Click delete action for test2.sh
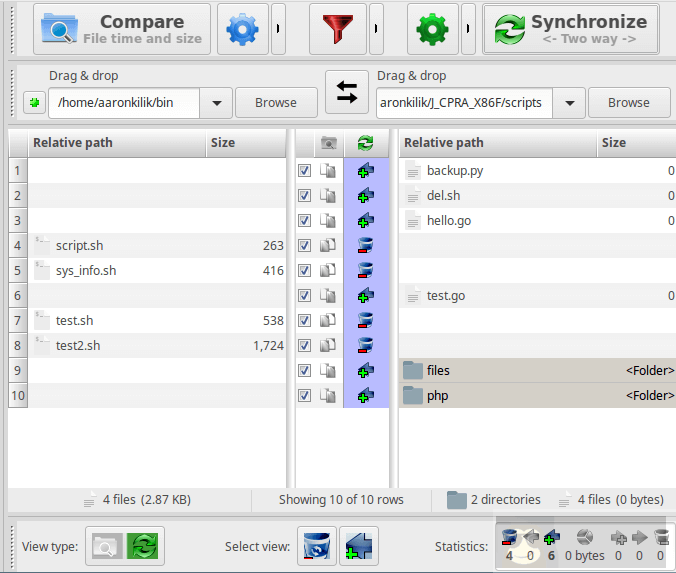 click(366, 346)
